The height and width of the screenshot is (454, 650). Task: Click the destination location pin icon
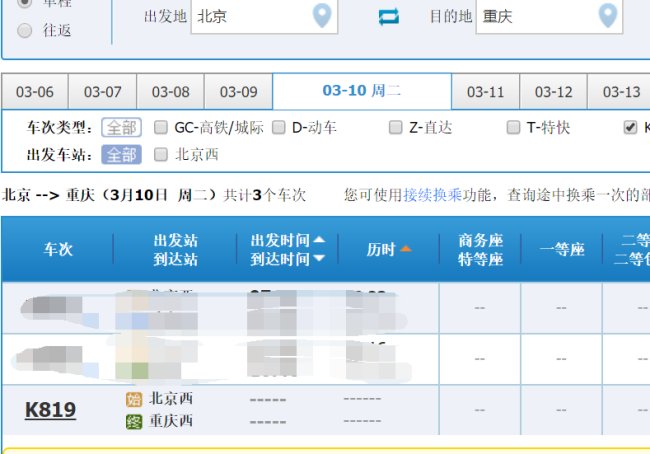pos(608,15)
